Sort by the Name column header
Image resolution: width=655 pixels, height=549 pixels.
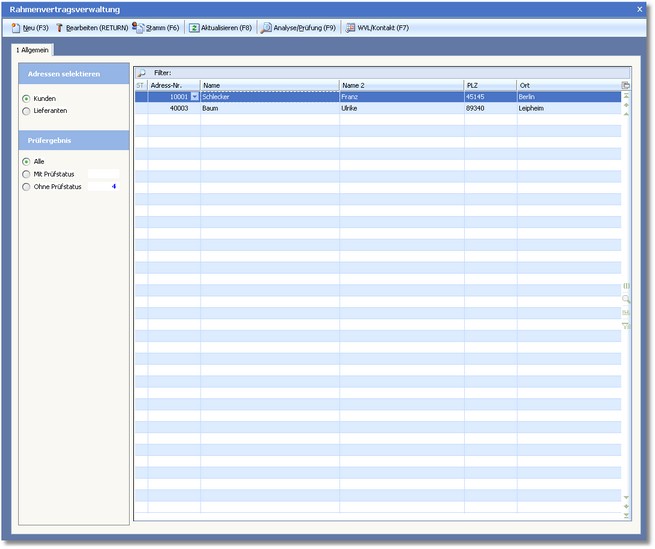(268, 86)
